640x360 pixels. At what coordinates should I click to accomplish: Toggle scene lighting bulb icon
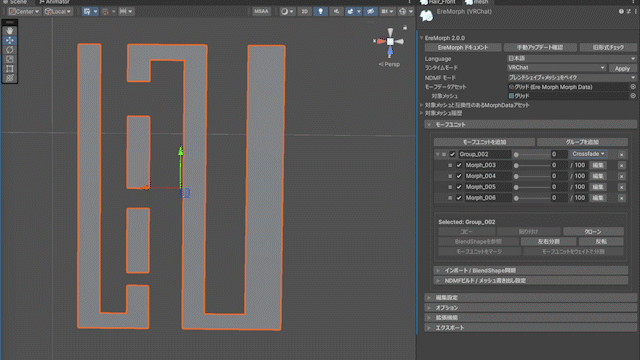(320, 11)
